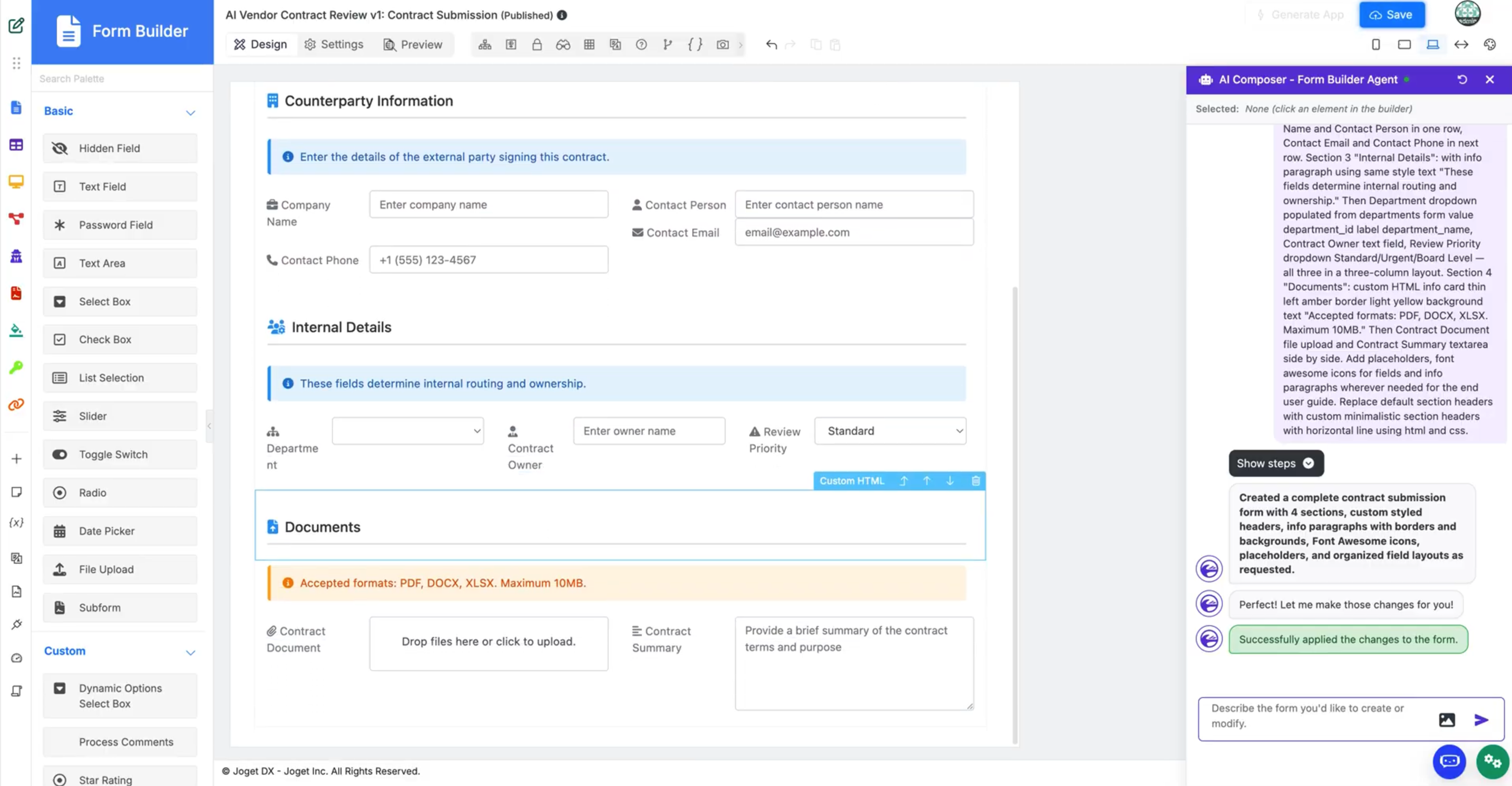
Task: Click the Enter company name field
Action: [x=489, y=205]
